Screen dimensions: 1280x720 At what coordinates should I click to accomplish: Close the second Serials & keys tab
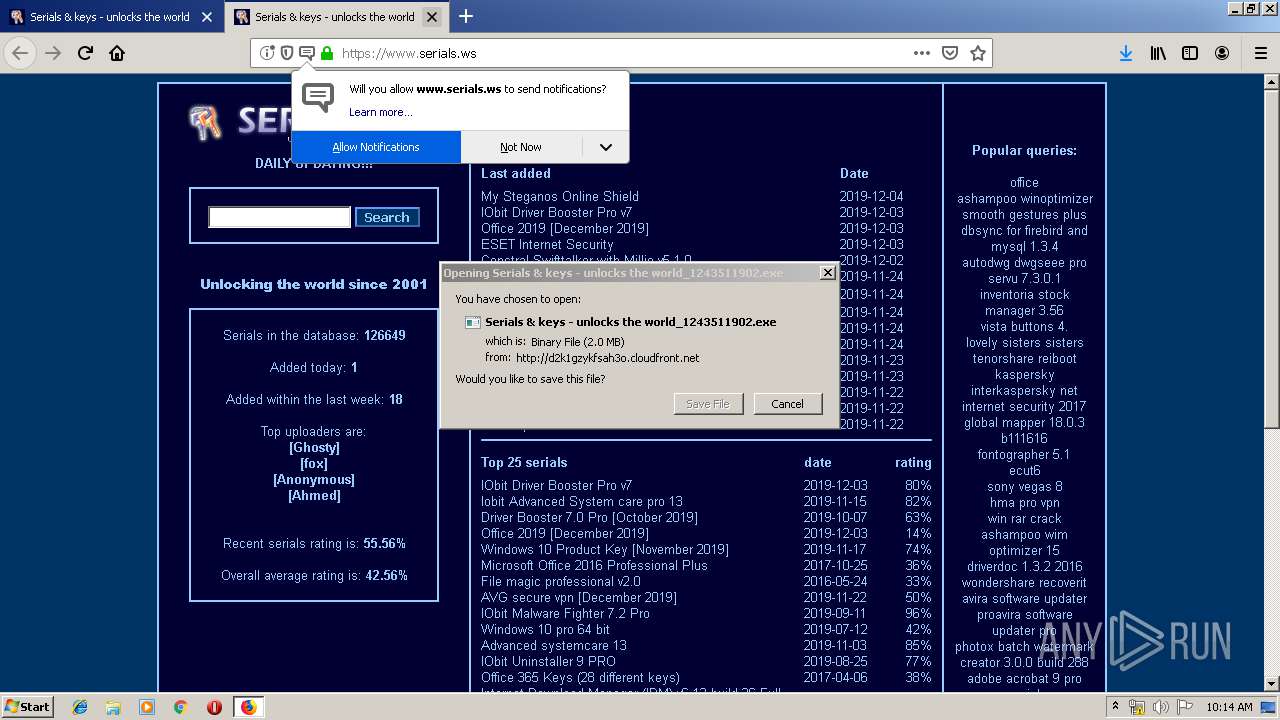[431, 17]
